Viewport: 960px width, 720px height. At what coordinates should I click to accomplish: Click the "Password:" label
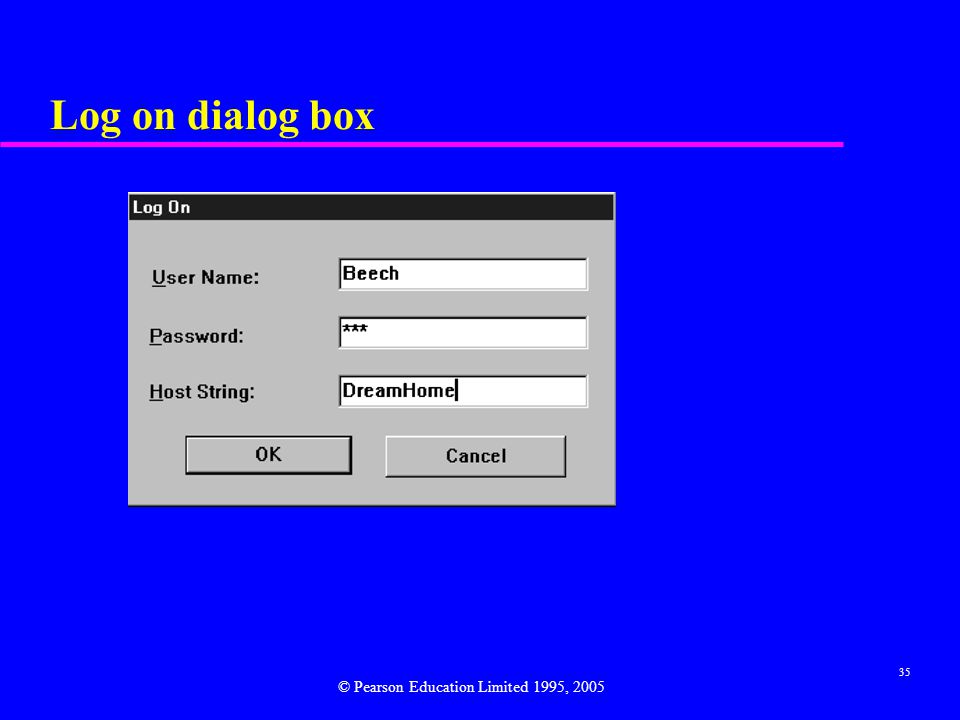point(197,336)
